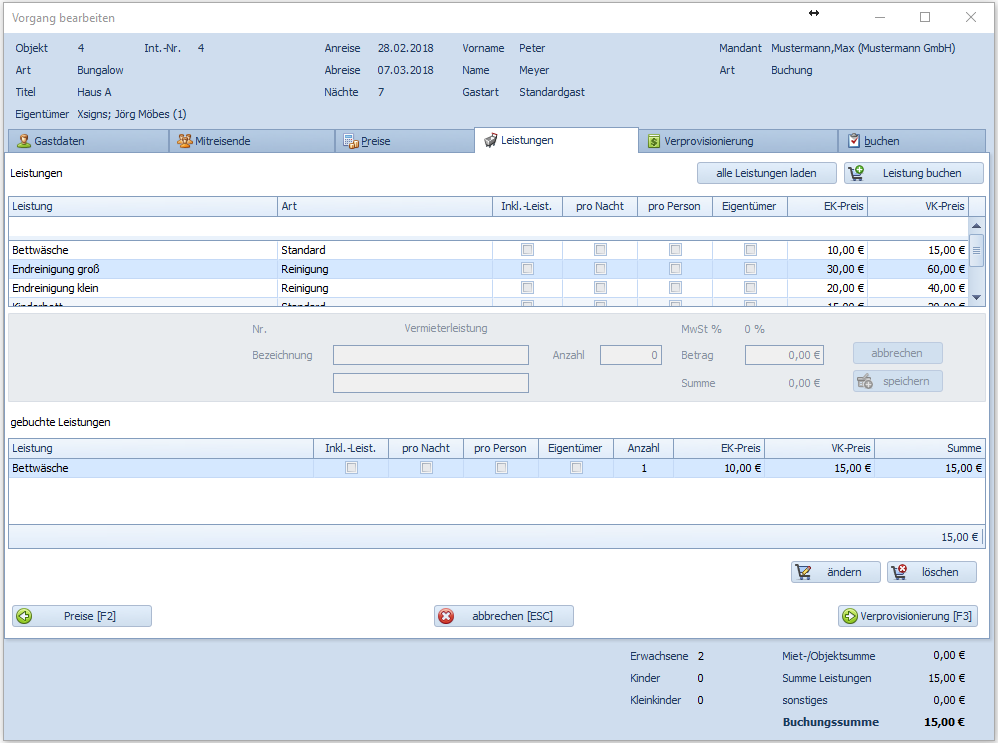Click the Preise calculator icon
The width and height of the screenshot is (998, 743).
(351, 141)
